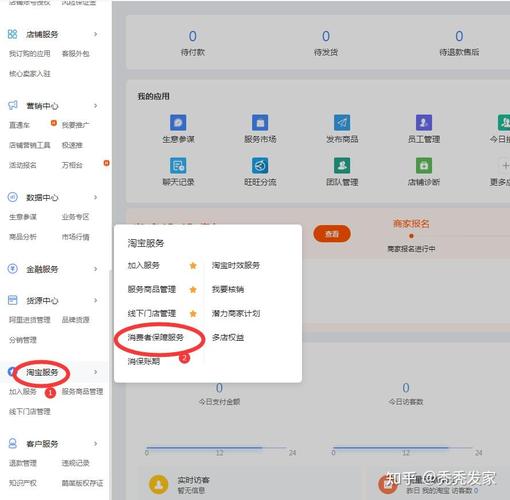Click the 店铺服务 grid icon in sidebar
Screen dimensions: 510x500
(x=12, y=34)
